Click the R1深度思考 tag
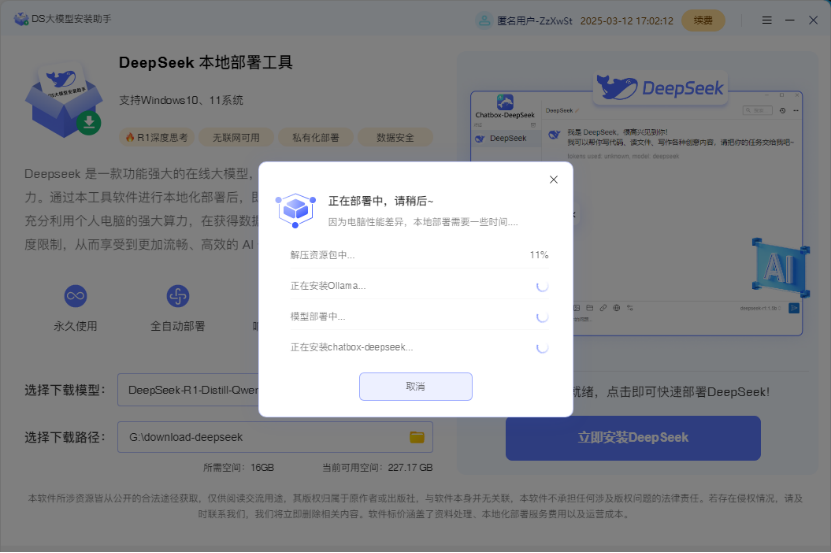The height and width of the screenshot is (553, 831). pos(157,138)
